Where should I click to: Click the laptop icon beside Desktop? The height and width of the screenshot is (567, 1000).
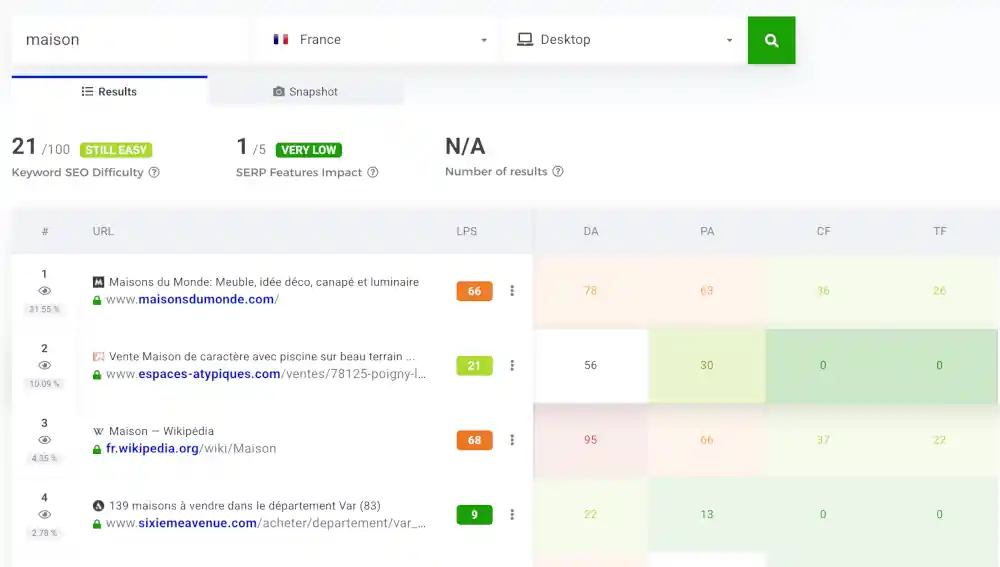[x=525, y=40]
